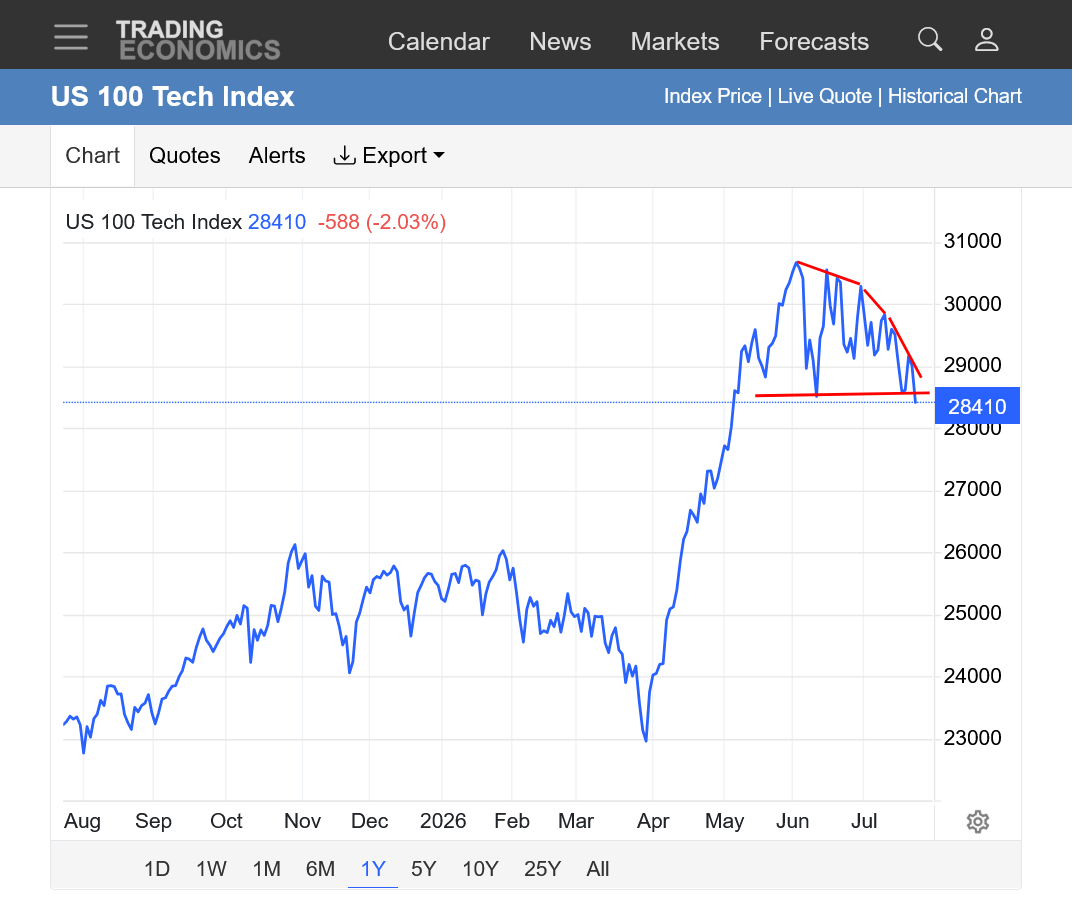
Task: Click the Trading Economics logo
Action: pyautogui.click(x=198, y=40)
